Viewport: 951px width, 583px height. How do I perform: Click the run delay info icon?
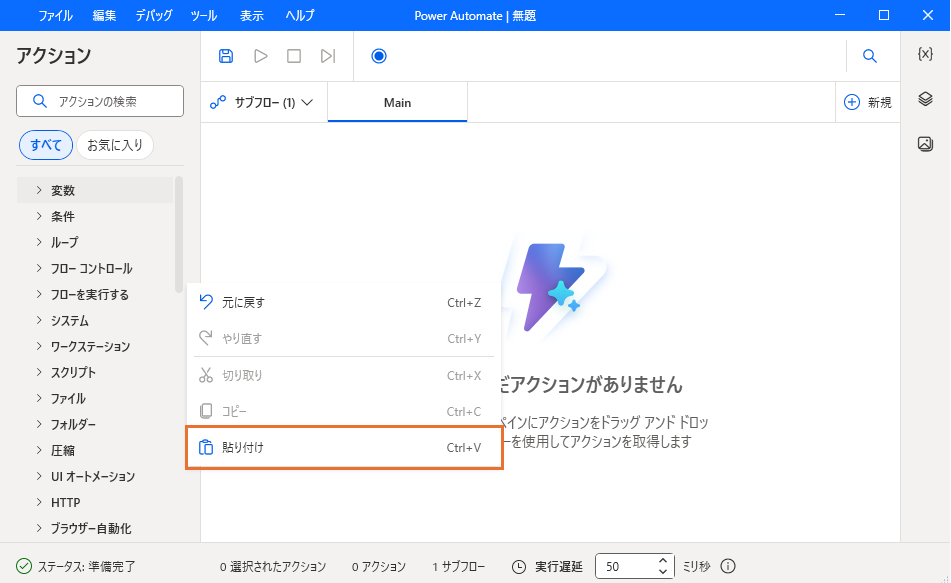(728, 566)
